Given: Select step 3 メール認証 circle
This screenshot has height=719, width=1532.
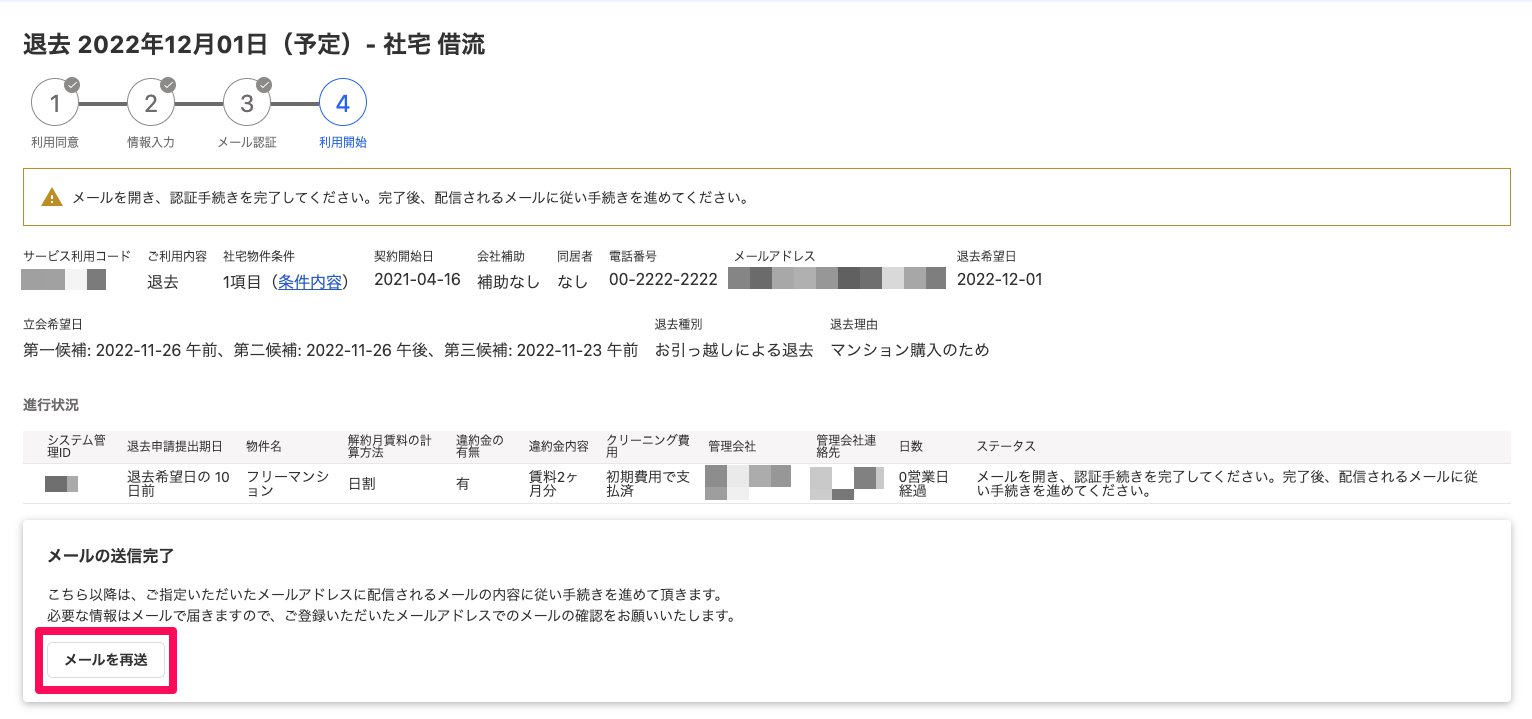Looking at the screenshot, I should (x=247, y=103).
